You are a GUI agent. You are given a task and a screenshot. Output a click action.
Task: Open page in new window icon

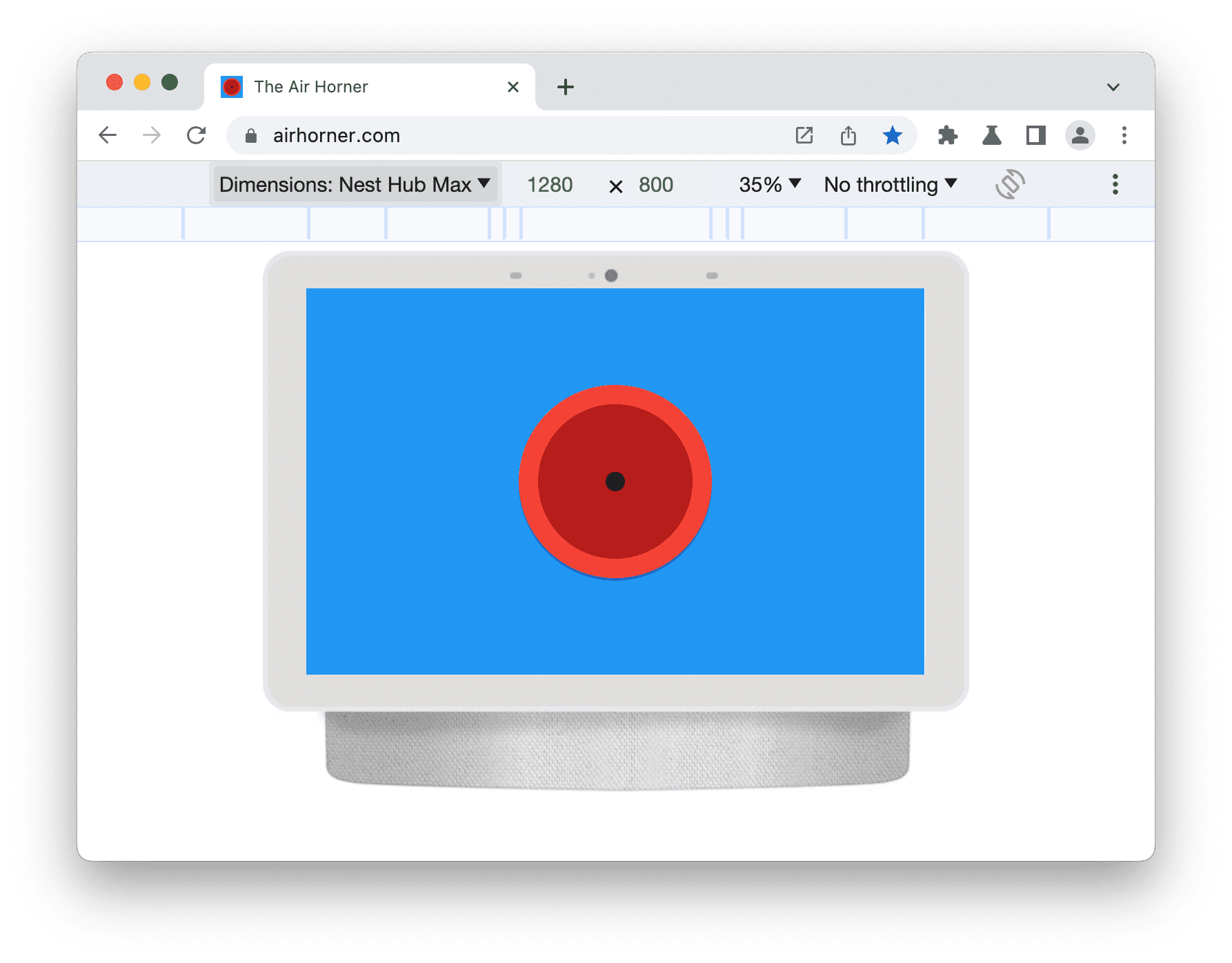pyautogui.click(x=804, y=135)
